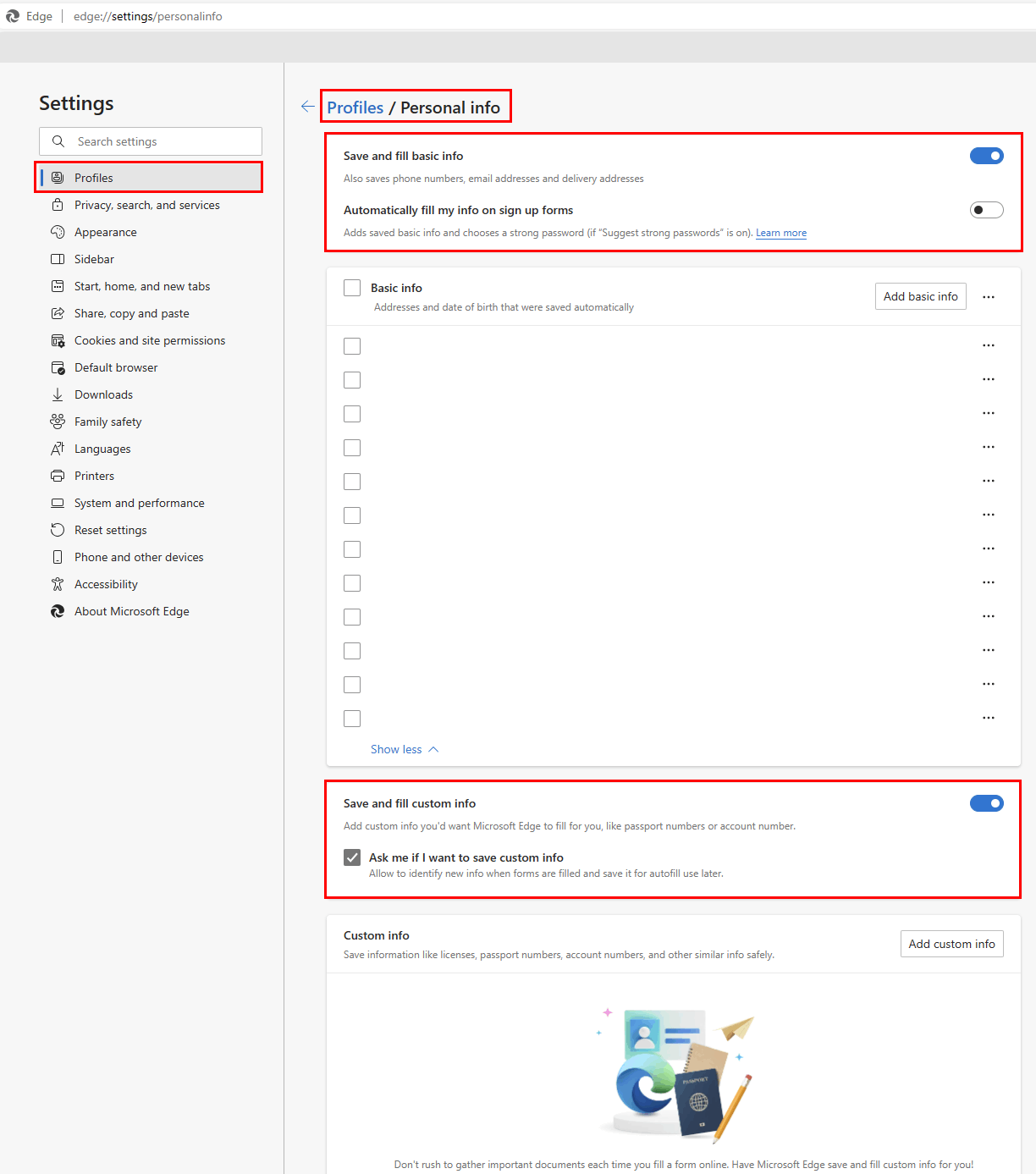Go back via Profiles breadcrumb link
The image size is (1036, 1174).
point(355,107)
